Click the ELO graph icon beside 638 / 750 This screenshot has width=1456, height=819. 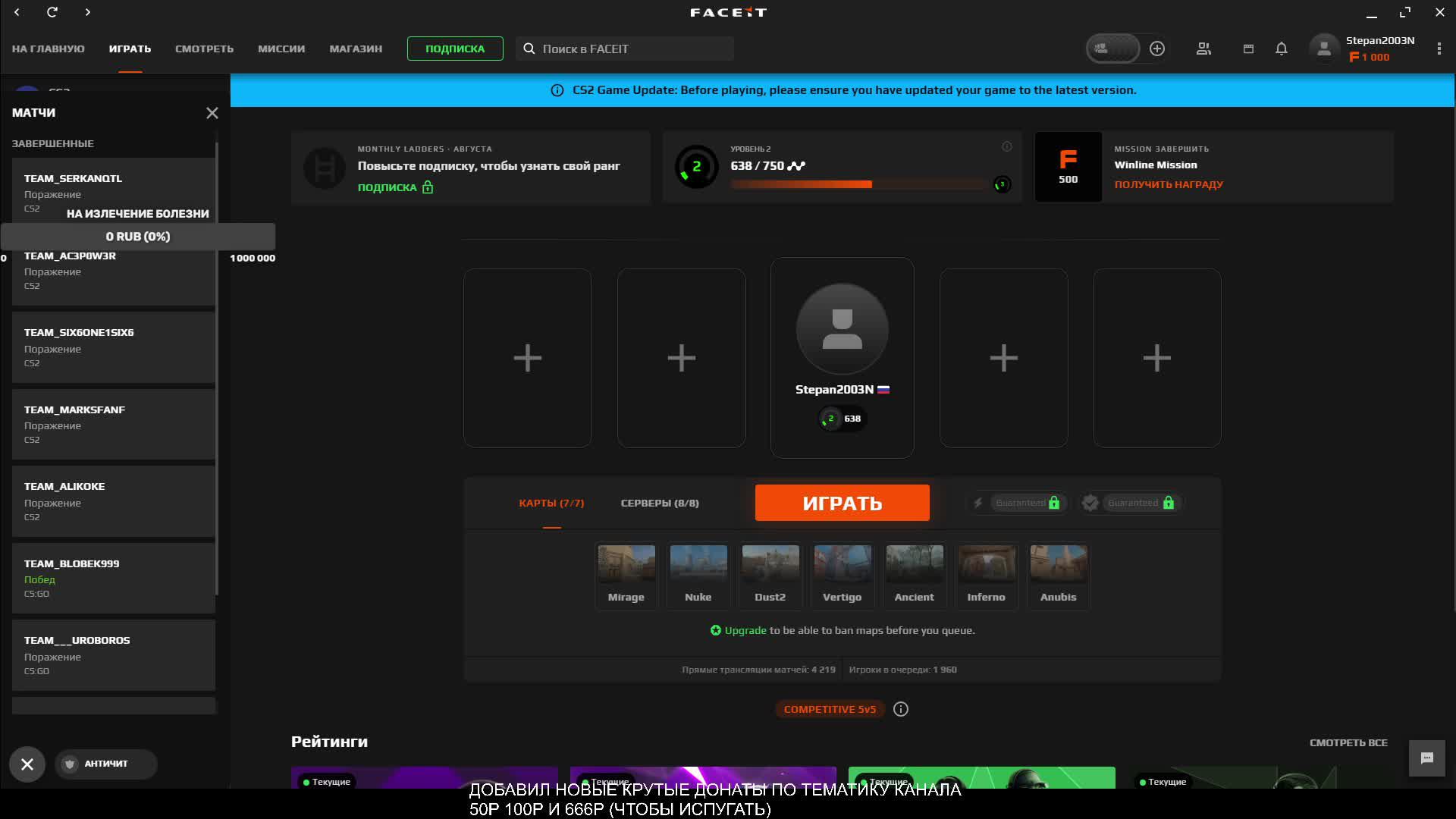(x=796, y=165)
